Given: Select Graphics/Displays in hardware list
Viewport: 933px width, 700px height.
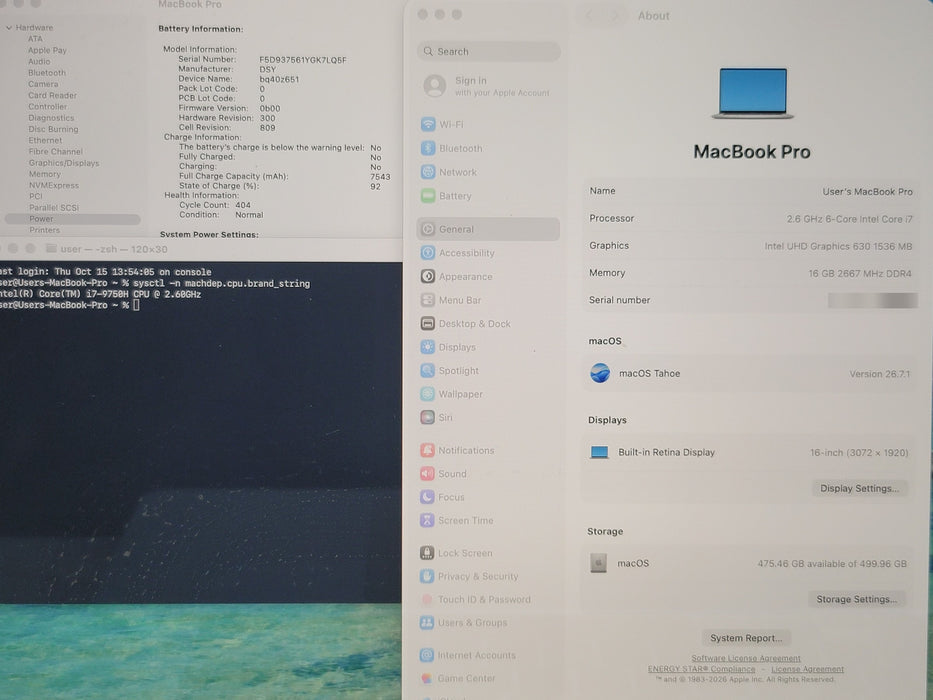Looking at the screenshot, I should pos(64,162).
